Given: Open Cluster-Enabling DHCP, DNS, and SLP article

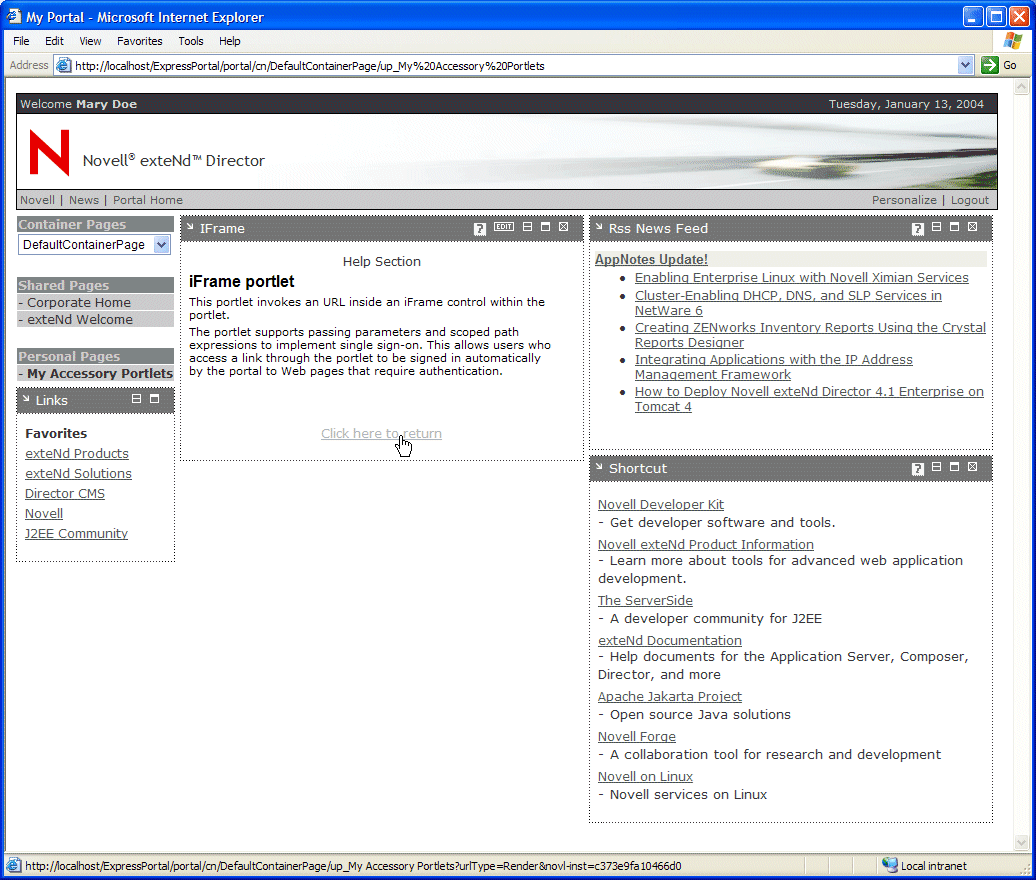Looking at the screenshot, I should [788, 303].
